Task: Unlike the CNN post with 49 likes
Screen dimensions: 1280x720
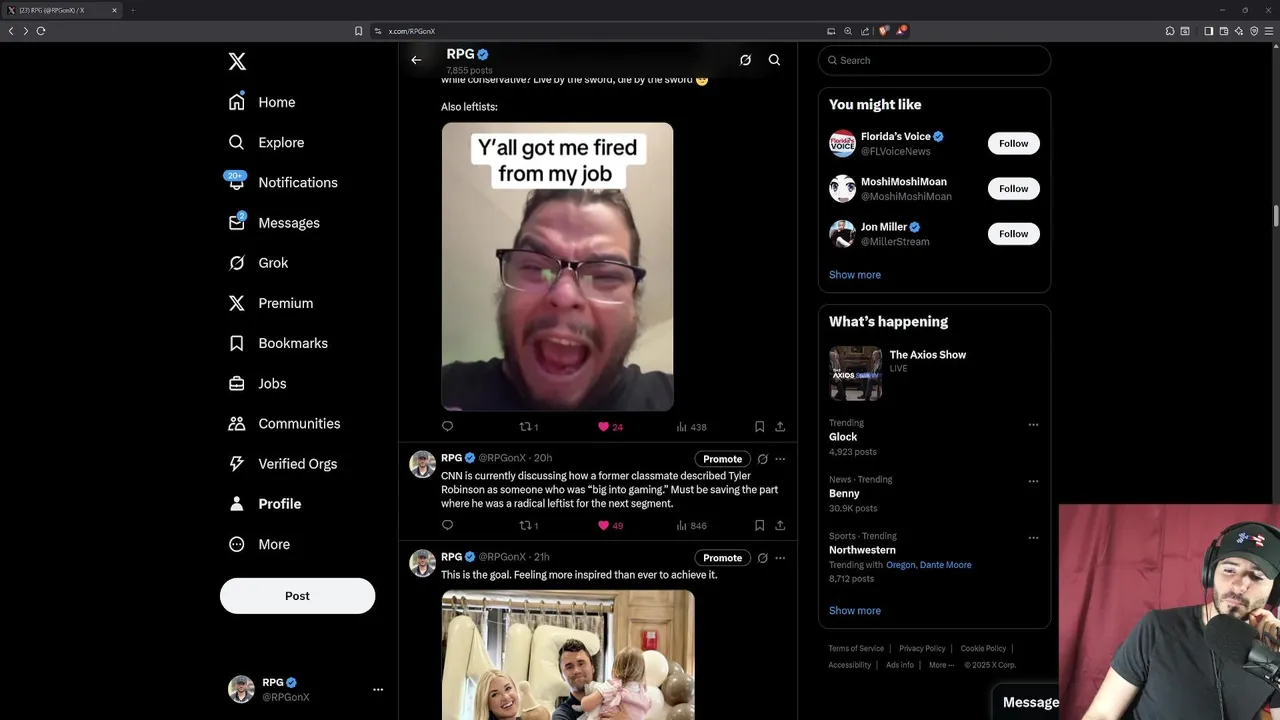Action: coord(610,525)
